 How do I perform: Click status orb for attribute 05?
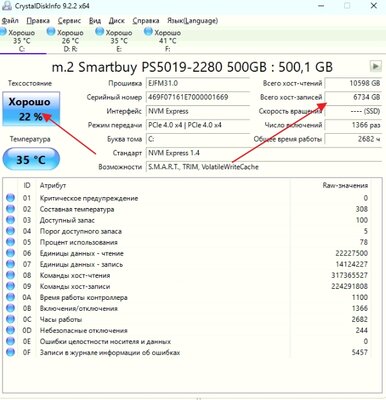pos(10,242)
